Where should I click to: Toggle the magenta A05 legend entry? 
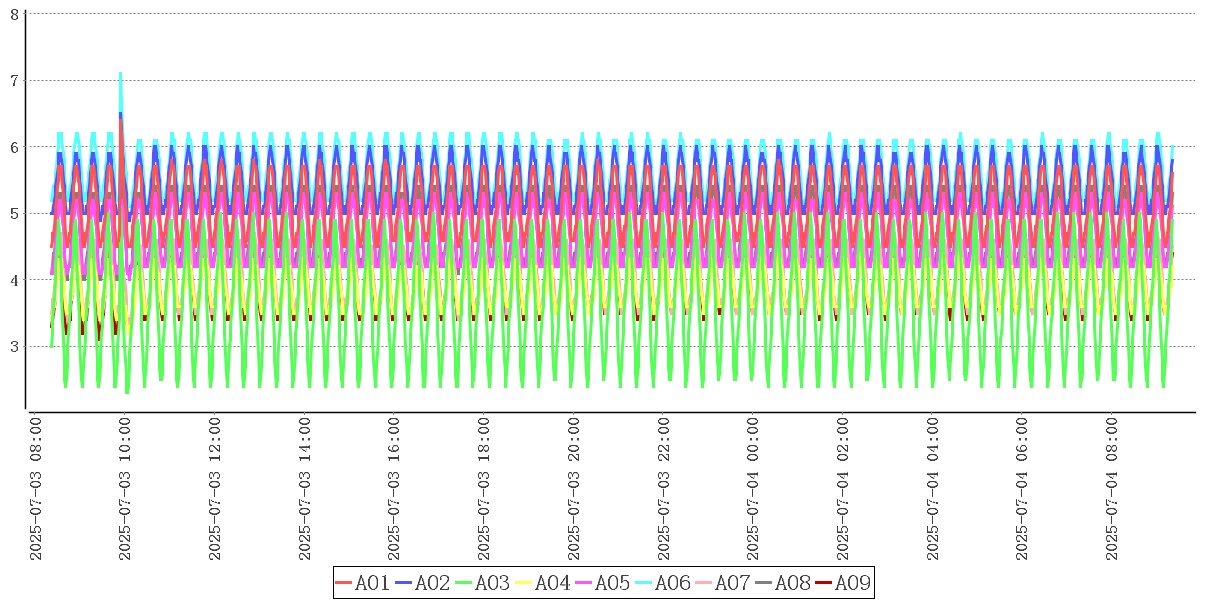click(x=603, y=583)
